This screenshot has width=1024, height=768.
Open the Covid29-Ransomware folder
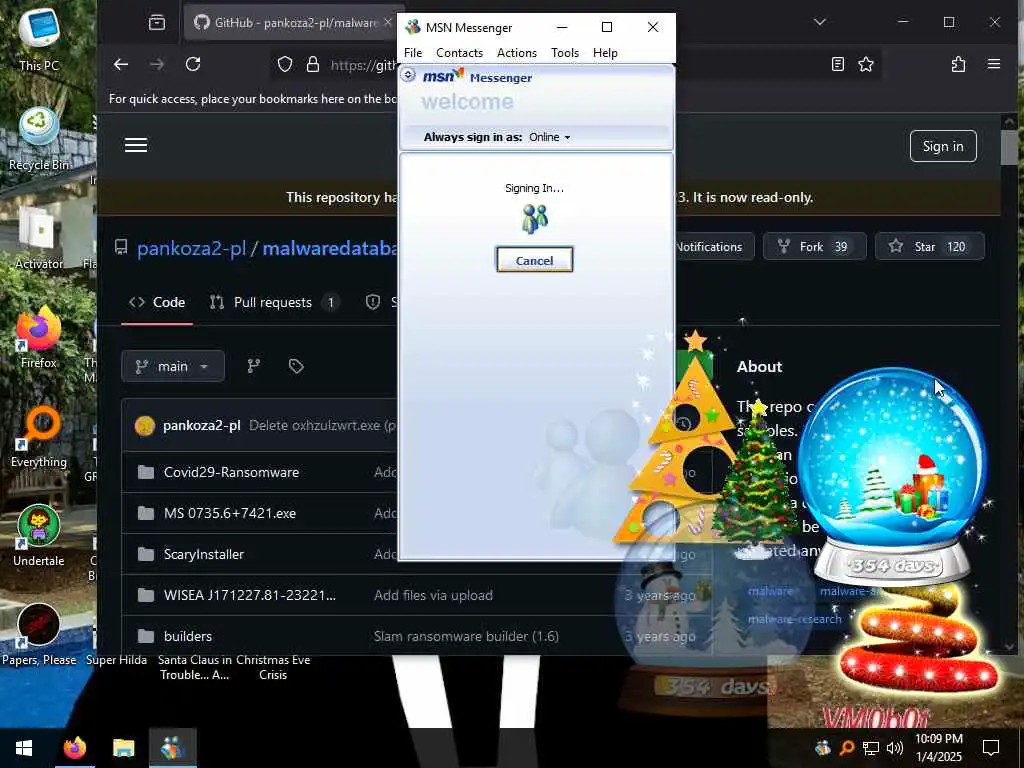[x=231, y=472]
